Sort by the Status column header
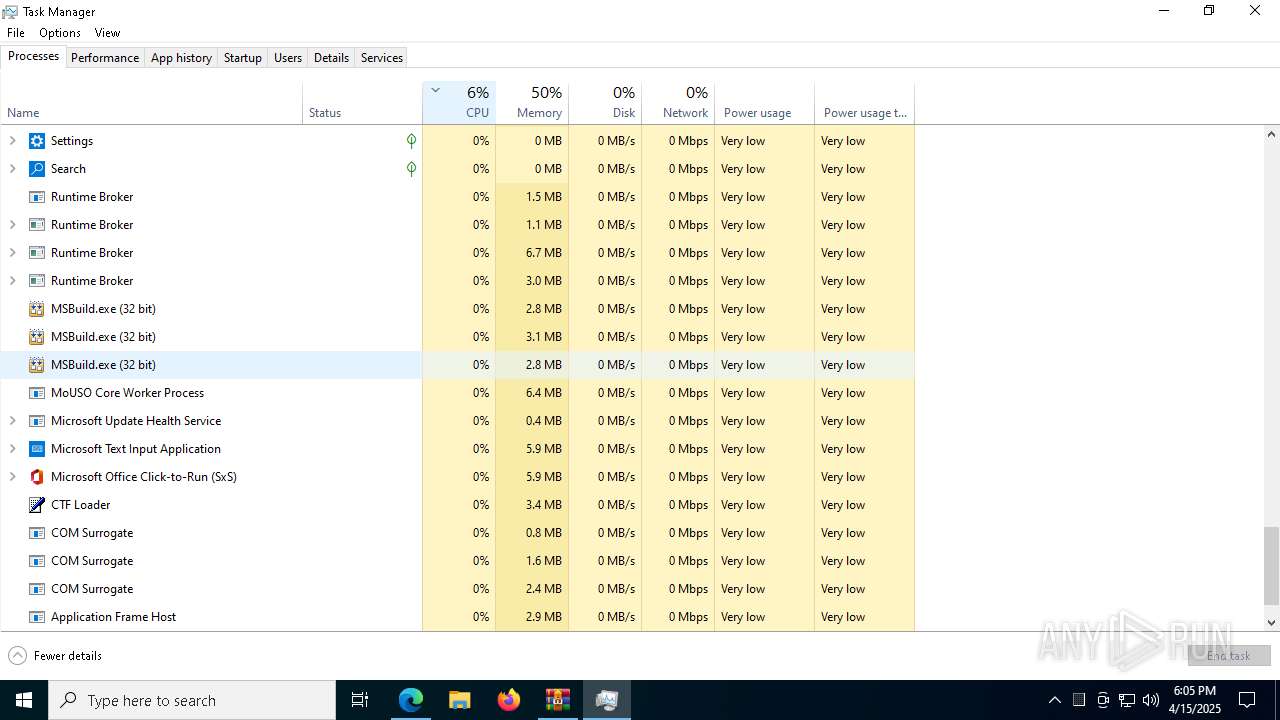1280x720 pixels. tap(362, 103)
